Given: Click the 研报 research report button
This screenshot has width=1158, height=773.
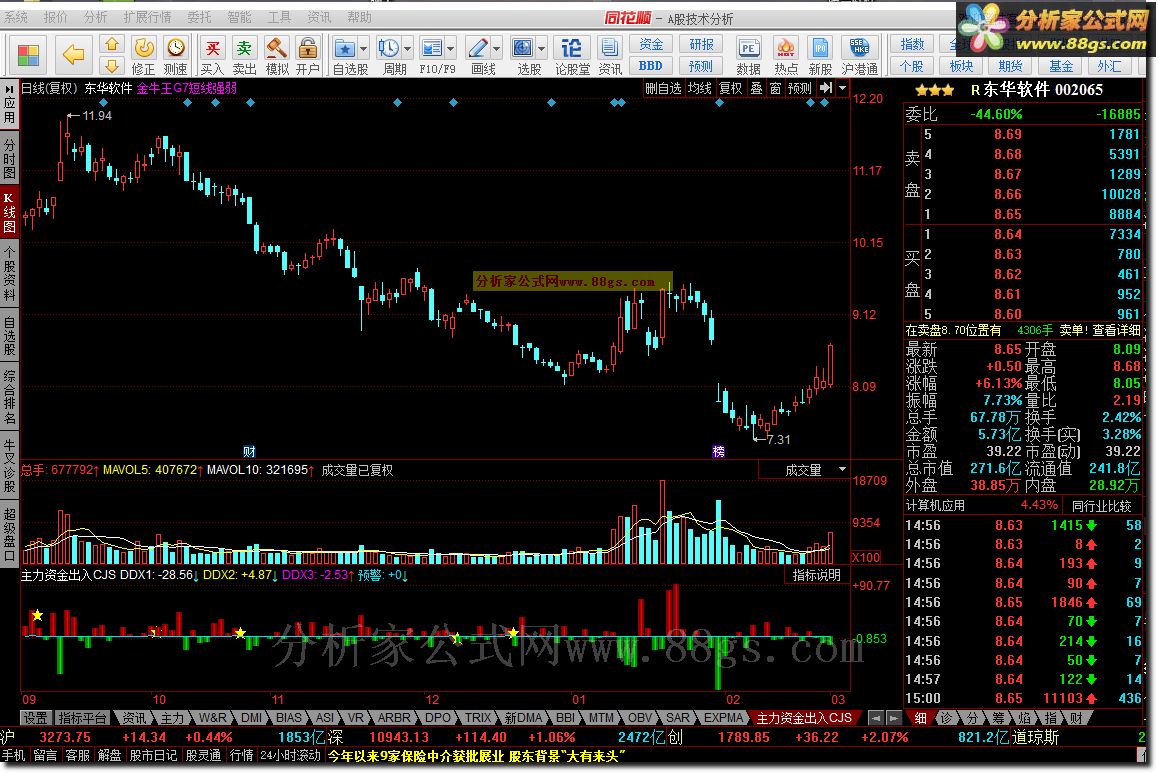Looking at the screenshot, I should tap(701, 44).
